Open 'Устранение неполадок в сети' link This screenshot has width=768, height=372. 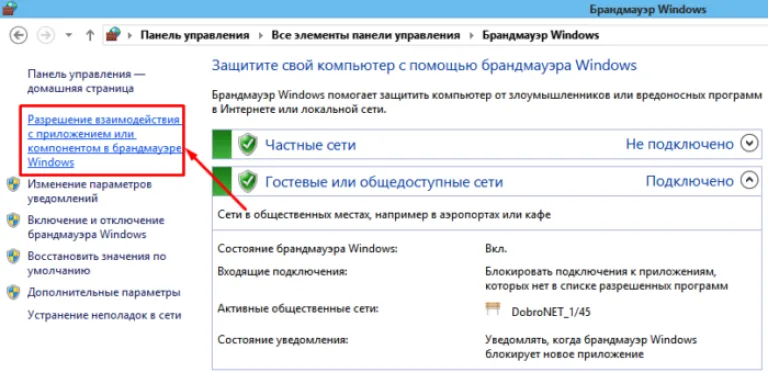(104, 315)
